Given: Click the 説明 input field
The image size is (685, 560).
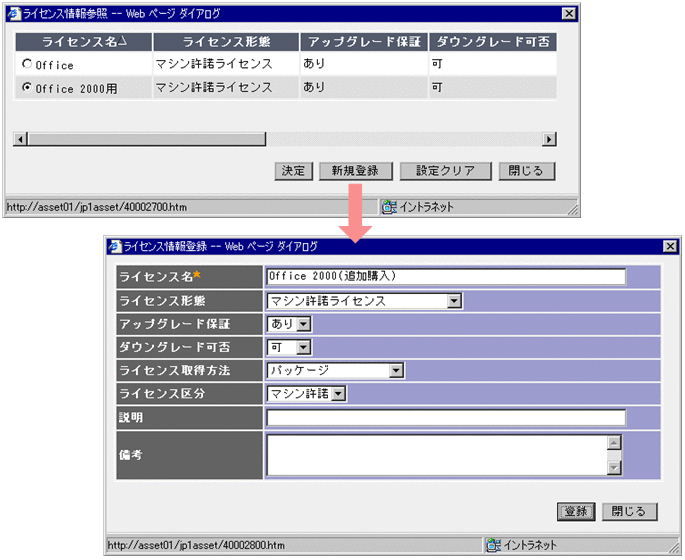Looking at the screenshot, I should point(446,418).
